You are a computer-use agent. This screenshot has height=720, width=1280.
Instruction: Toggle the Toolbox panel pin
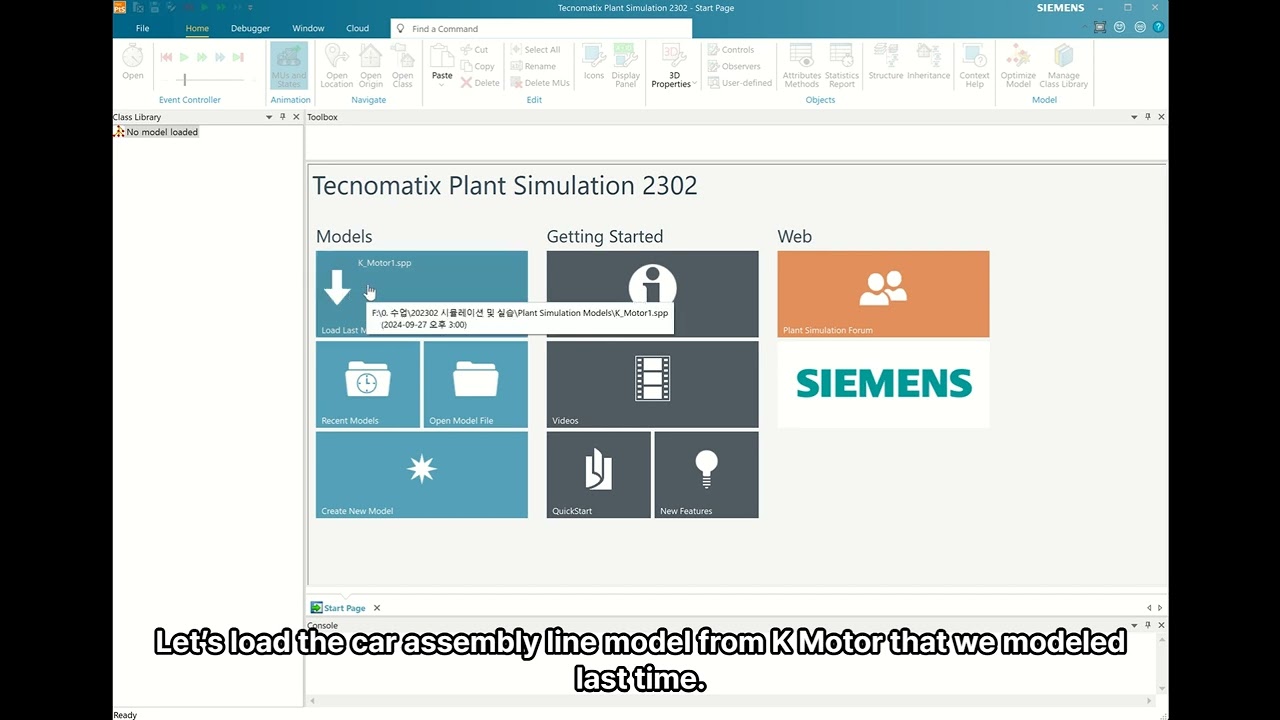click(1148, 117)
